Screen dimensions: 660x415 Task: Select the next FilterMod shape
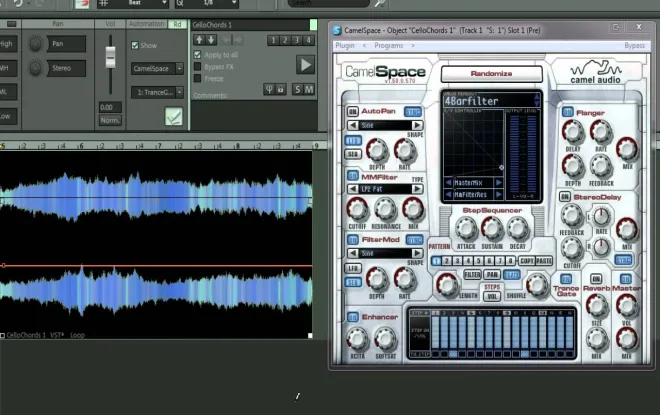[x=417, y=253]
